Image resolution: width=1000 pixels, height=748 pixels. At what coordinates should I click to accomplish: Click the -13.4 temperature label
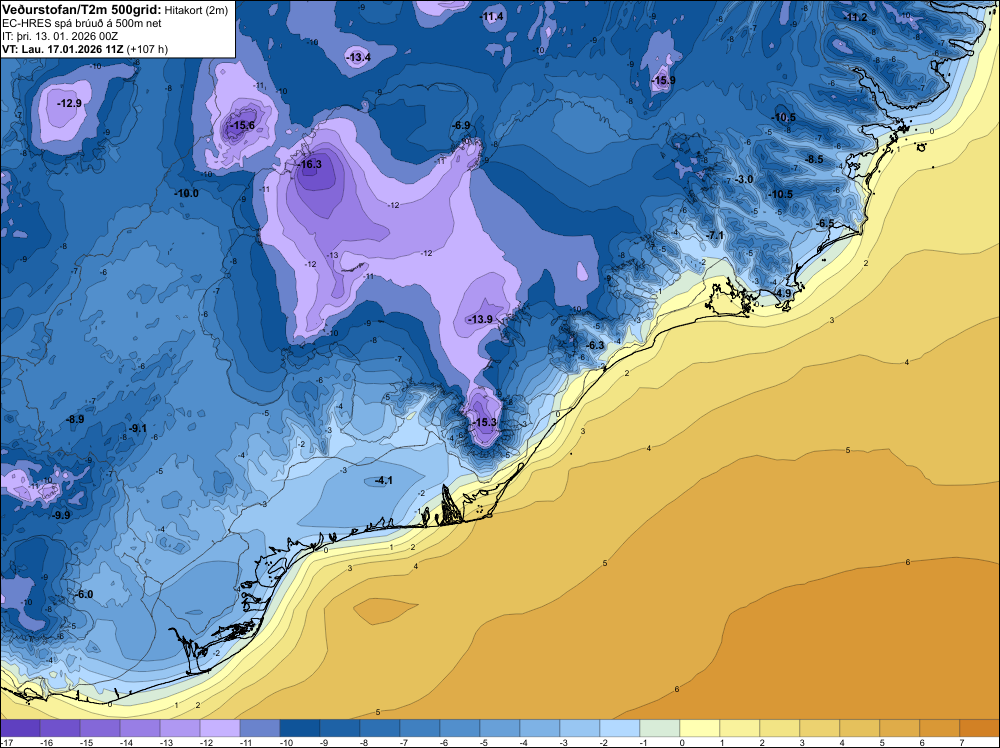358,57
